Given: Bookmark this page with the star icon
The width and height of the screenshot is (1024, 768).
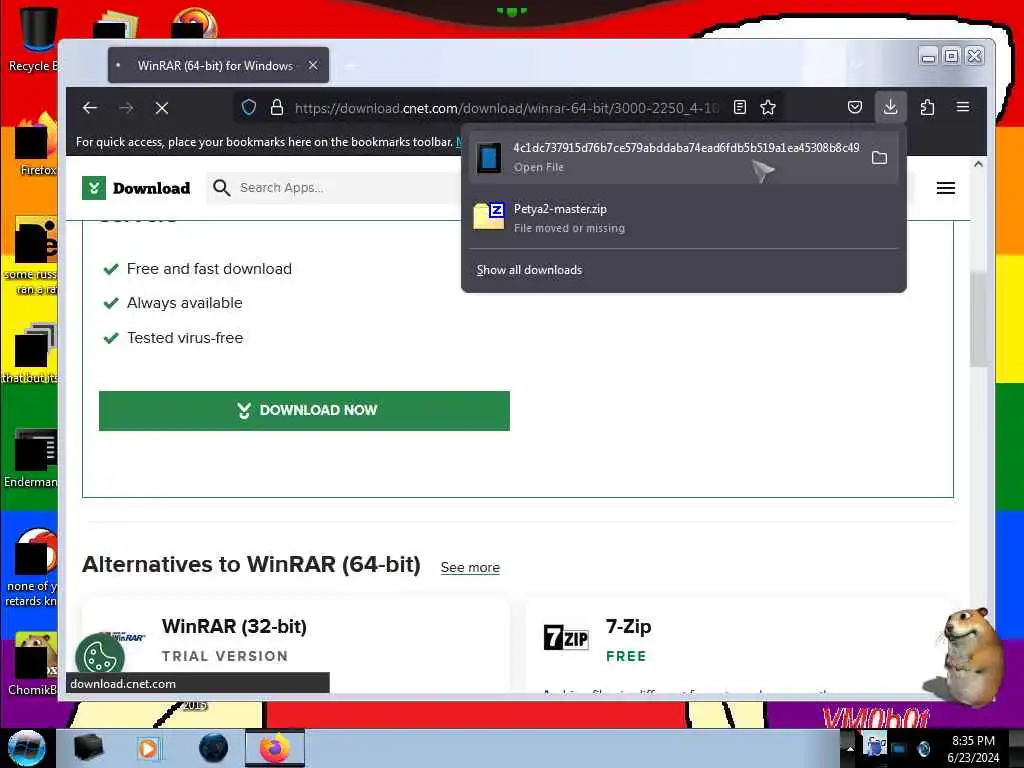Looking at the screenshot, I should (768, 107).
